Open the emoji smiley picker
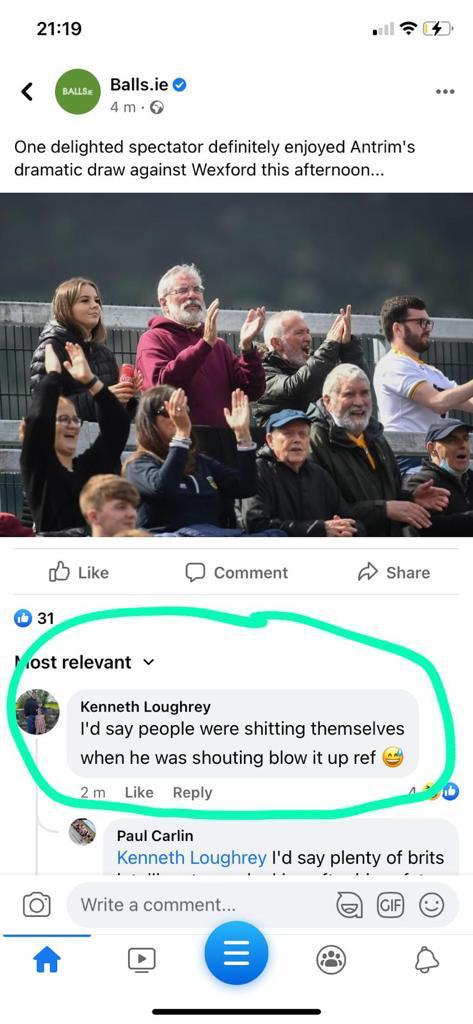Image resolution: width=473 pixels, height=1024 pixels. [x=431, y=904]
